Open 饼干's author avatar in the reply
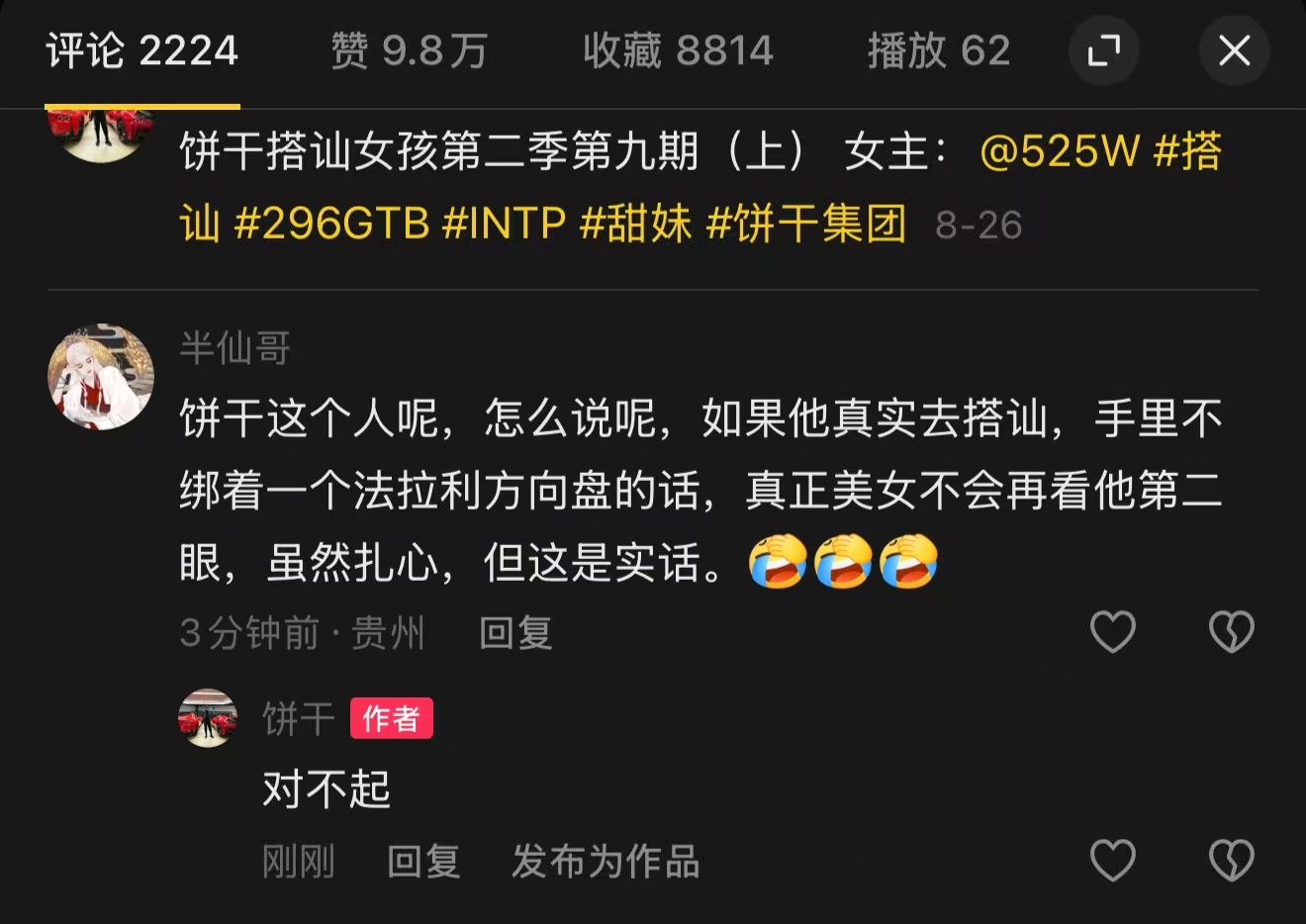Screen dimensions: 1306x924 tap(208, 718)
